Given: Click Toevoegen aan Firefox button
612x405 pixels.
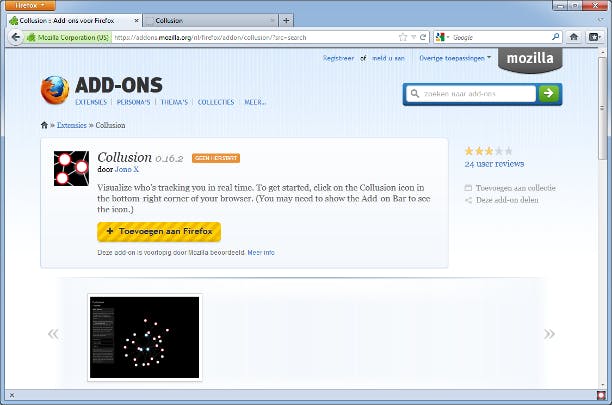Looking at the screenshot, I should pos(159,232).
